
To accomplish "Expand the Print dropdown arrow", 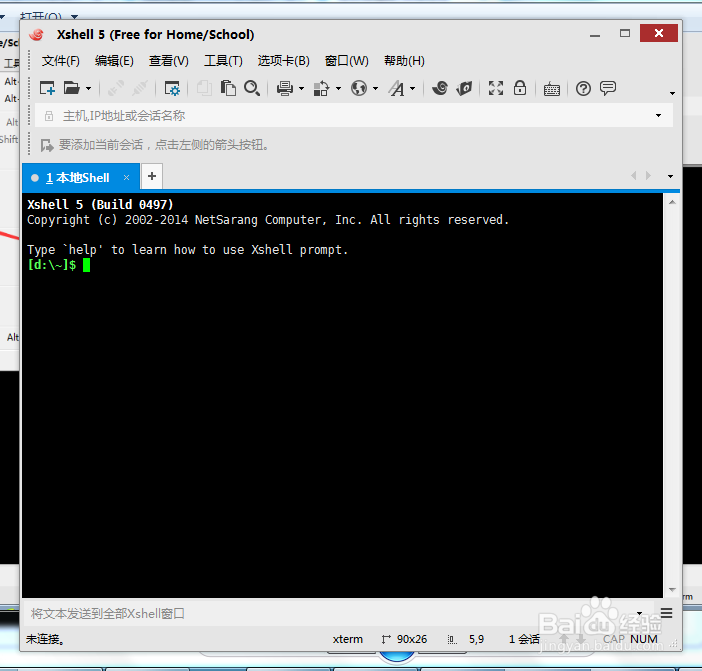I will click(x=301, y=89).
